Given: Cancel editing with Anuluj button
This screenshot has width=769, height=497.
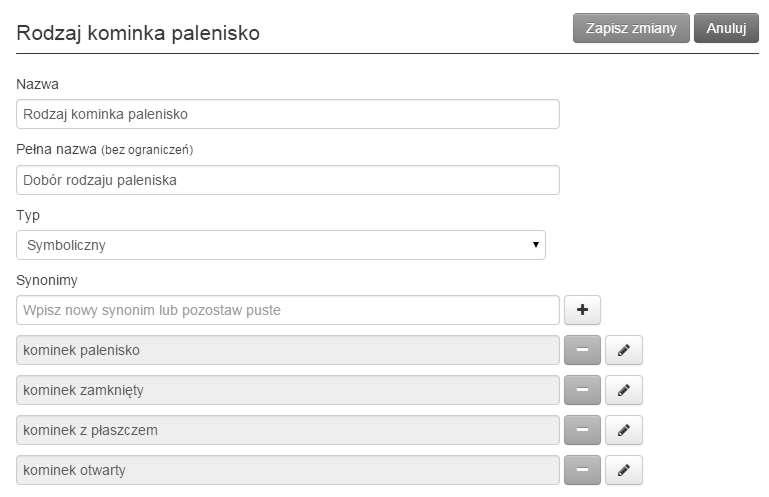Looking at the screenshot, I should point(726,28).
